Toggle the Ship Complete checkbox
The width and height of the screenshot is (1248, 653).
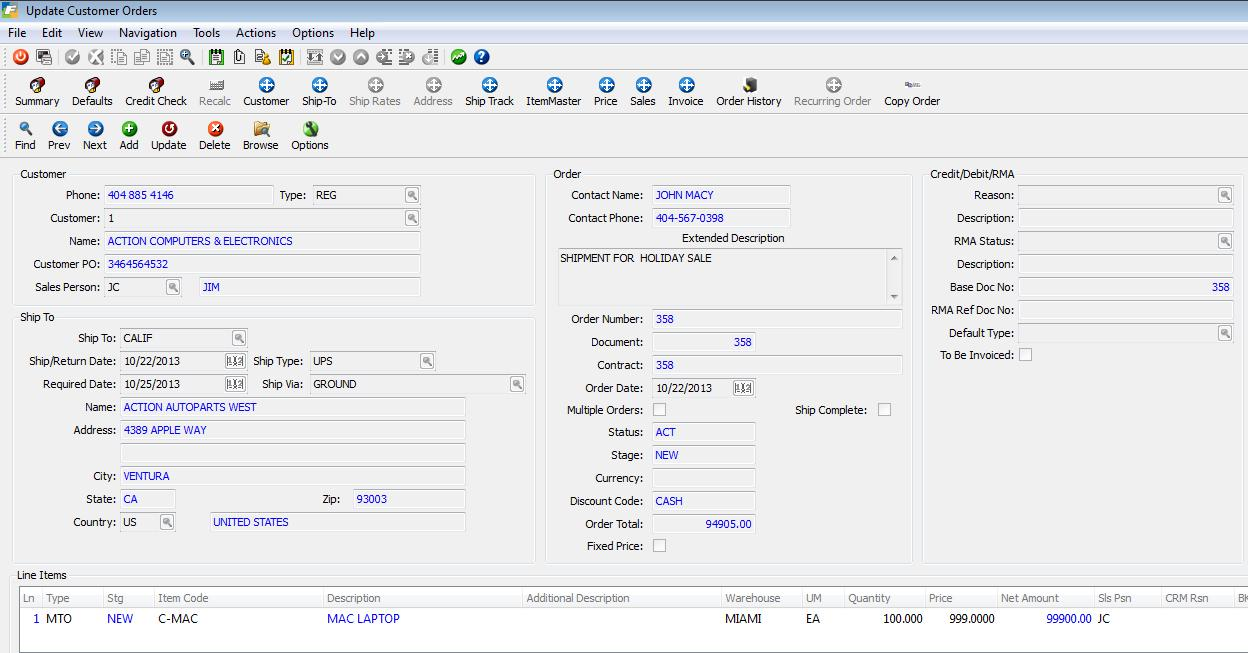(884, 410)
